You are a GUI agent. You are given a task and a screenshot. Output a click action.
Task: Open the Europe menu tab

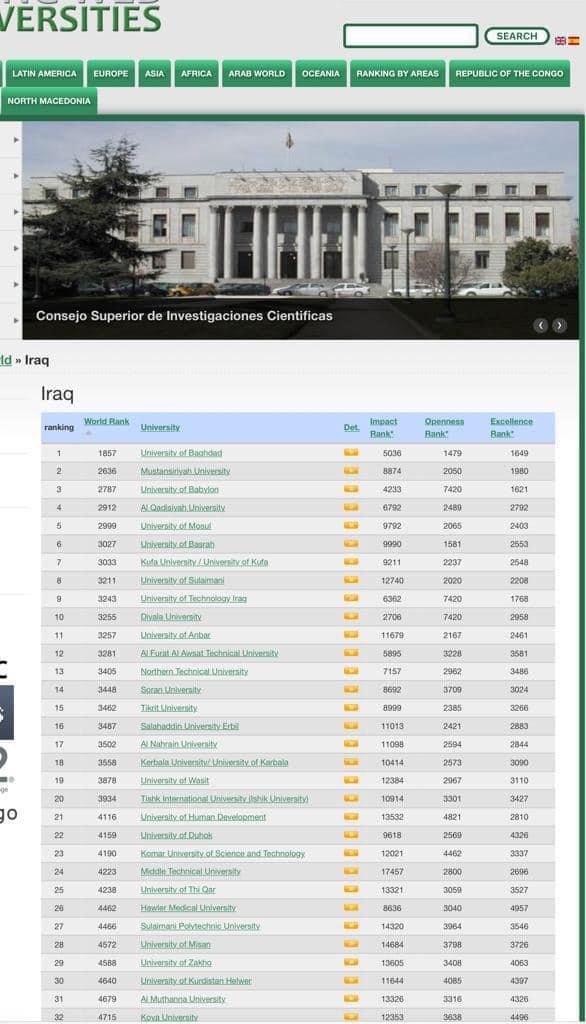(x=111, y=74)
